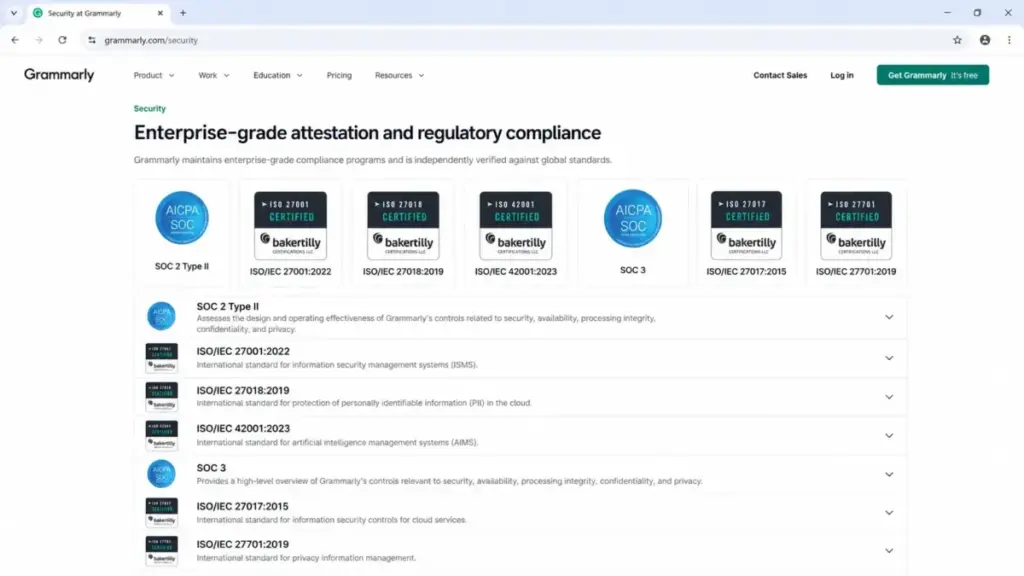Expand the ISO/IEC 42001:2023 row chevron
This screenshot has height=576, width=1024.
(x=889, y=436)
